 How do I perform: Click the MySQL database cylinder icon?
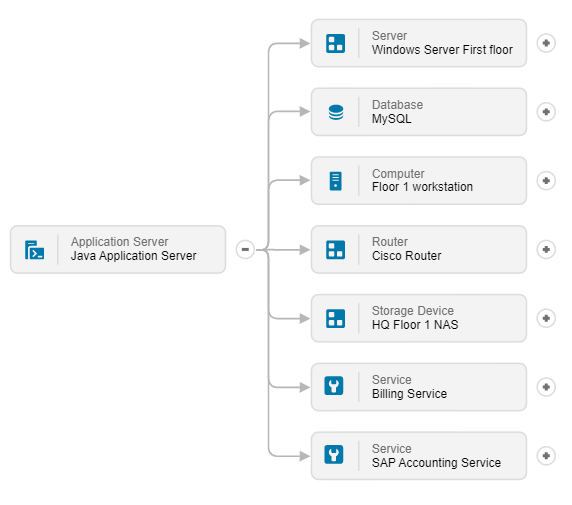336,112
